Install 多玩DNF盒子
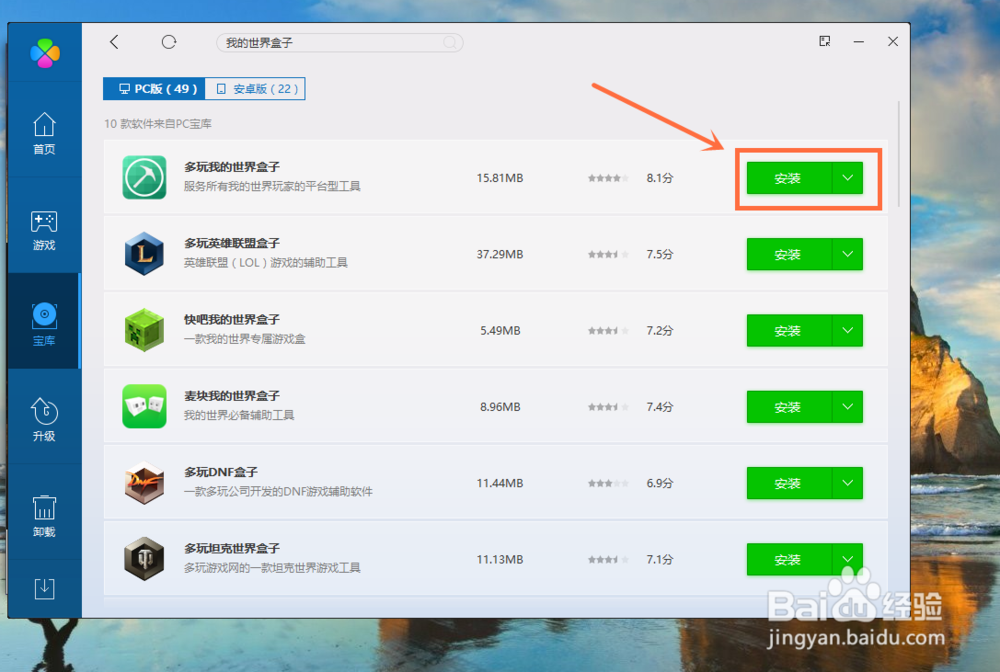 [789, 483]
